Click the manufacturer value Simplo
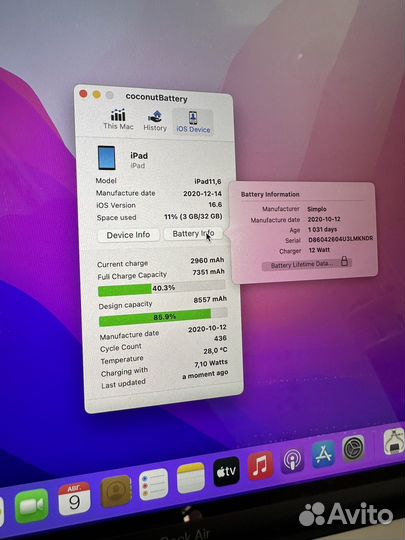The width and height of the screenshot is (405, 540). pos(317,209)
